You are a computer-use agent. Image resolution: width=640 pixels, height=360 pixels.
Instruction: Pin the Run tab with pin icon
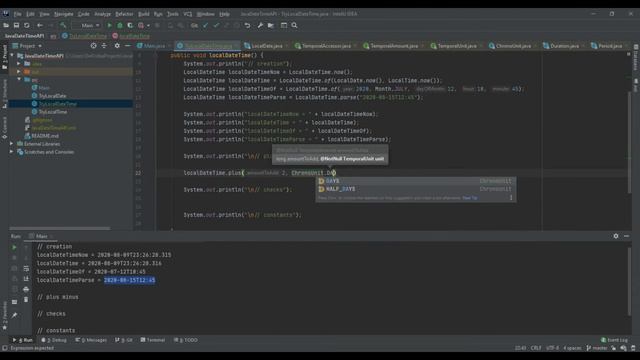coord(14,315)
